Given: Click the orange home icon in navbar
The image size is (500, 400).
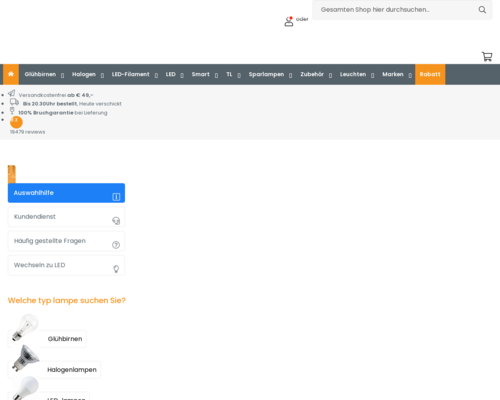Looking at the screenshot, I should pos(11,74).
